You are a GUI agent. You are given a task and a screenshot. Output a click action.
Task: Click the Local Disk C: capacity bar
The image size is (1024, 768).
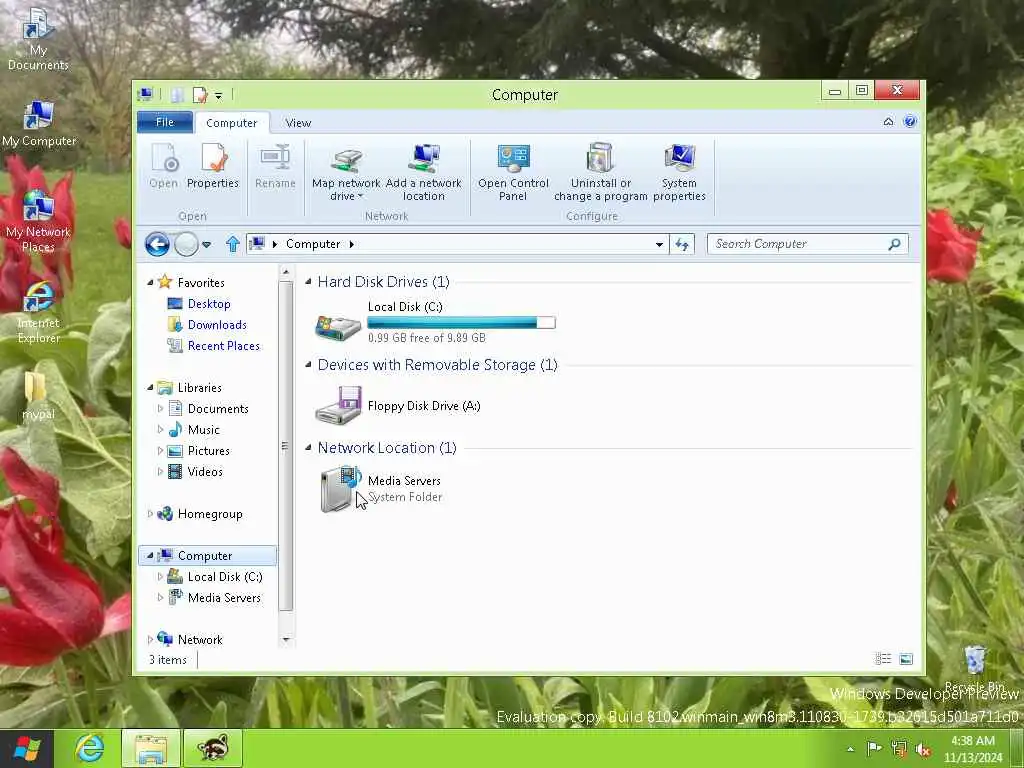click(x=461, y=322)
